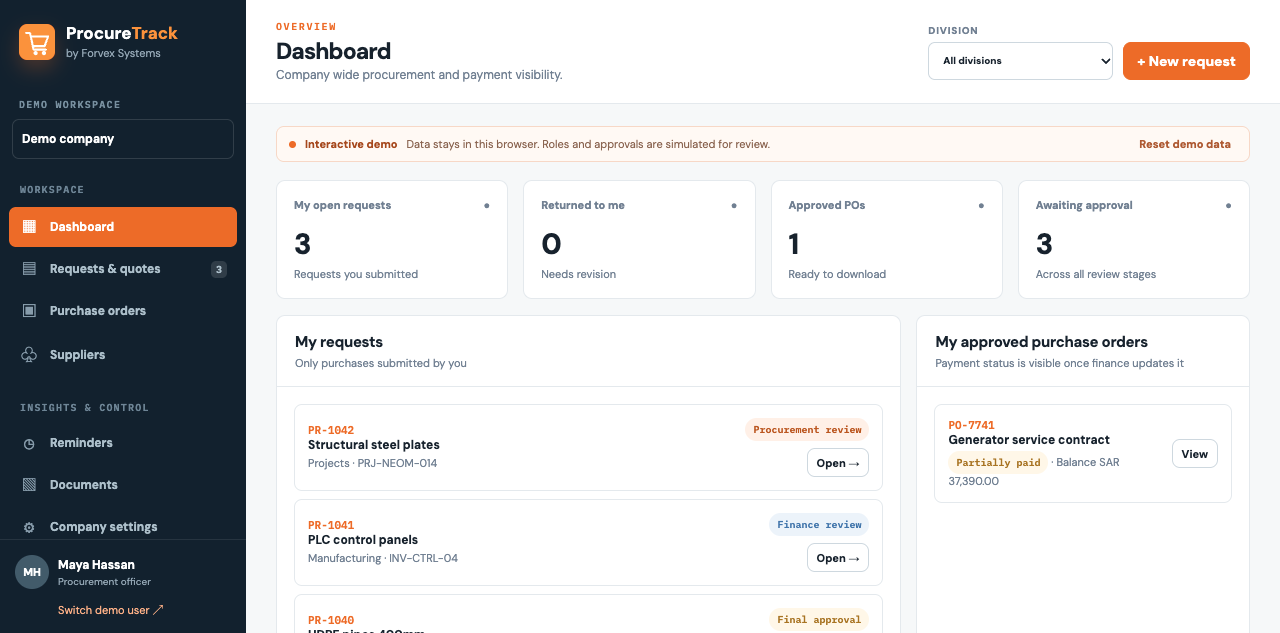Click the Finance review status badge

[x=819, y=525]
